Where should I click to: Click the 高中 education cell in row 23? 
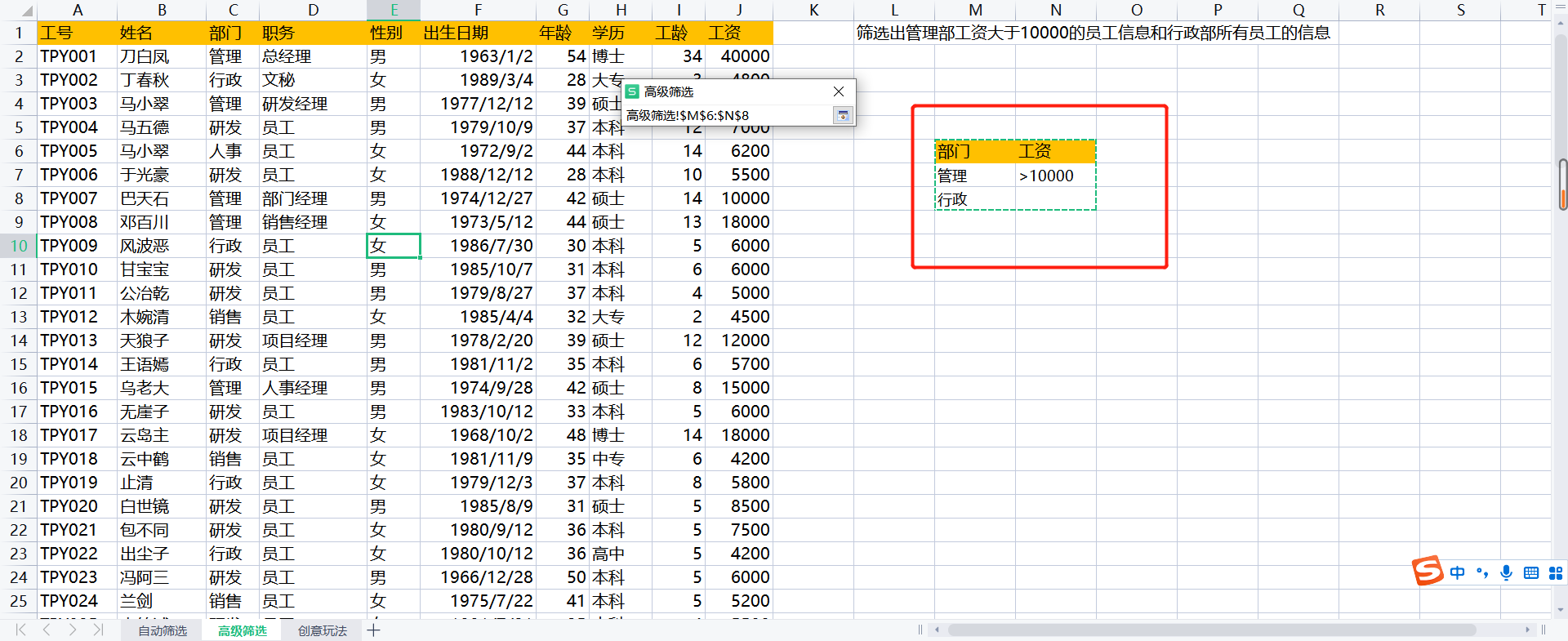(621, 554)
